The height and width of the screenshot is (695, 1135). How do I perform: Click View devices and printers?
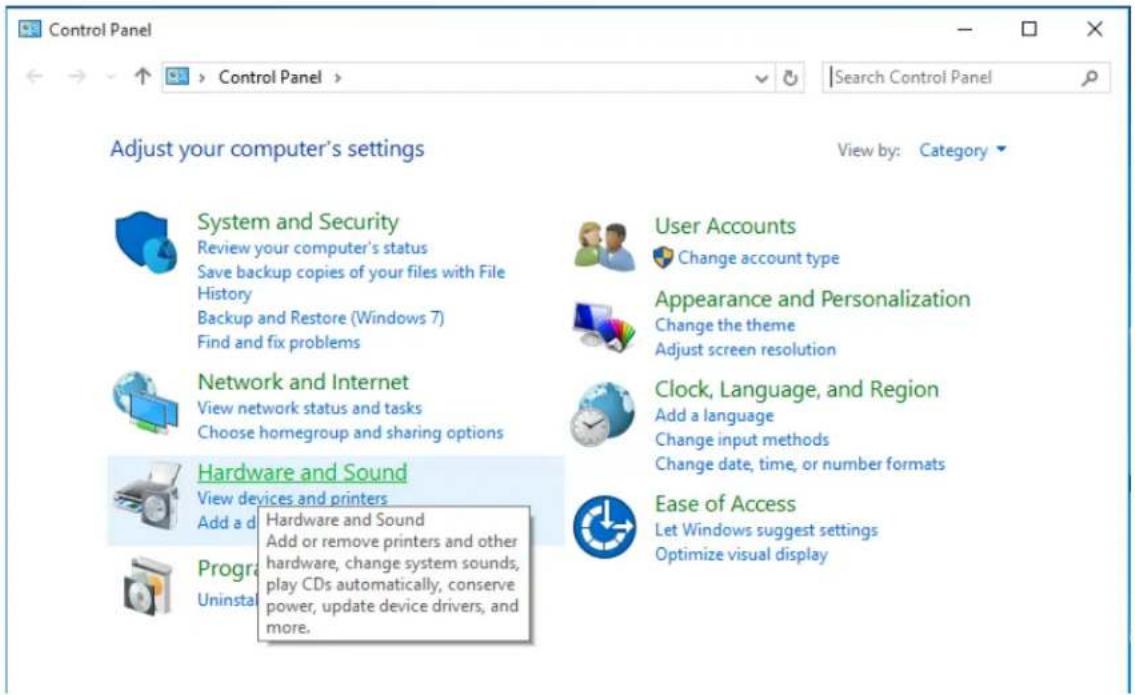coord(292,498)
